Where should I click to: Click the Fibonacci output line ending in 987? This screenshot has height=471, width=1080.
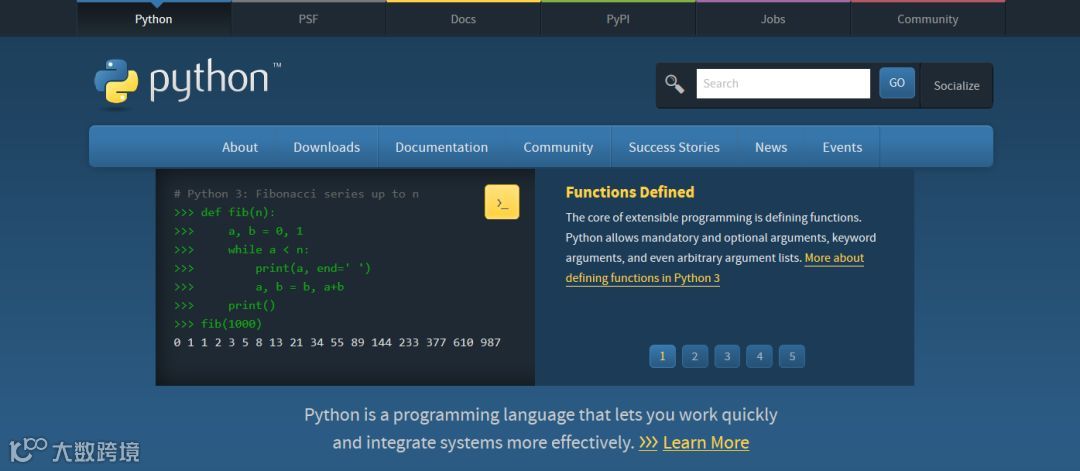(x=338, y=342)
